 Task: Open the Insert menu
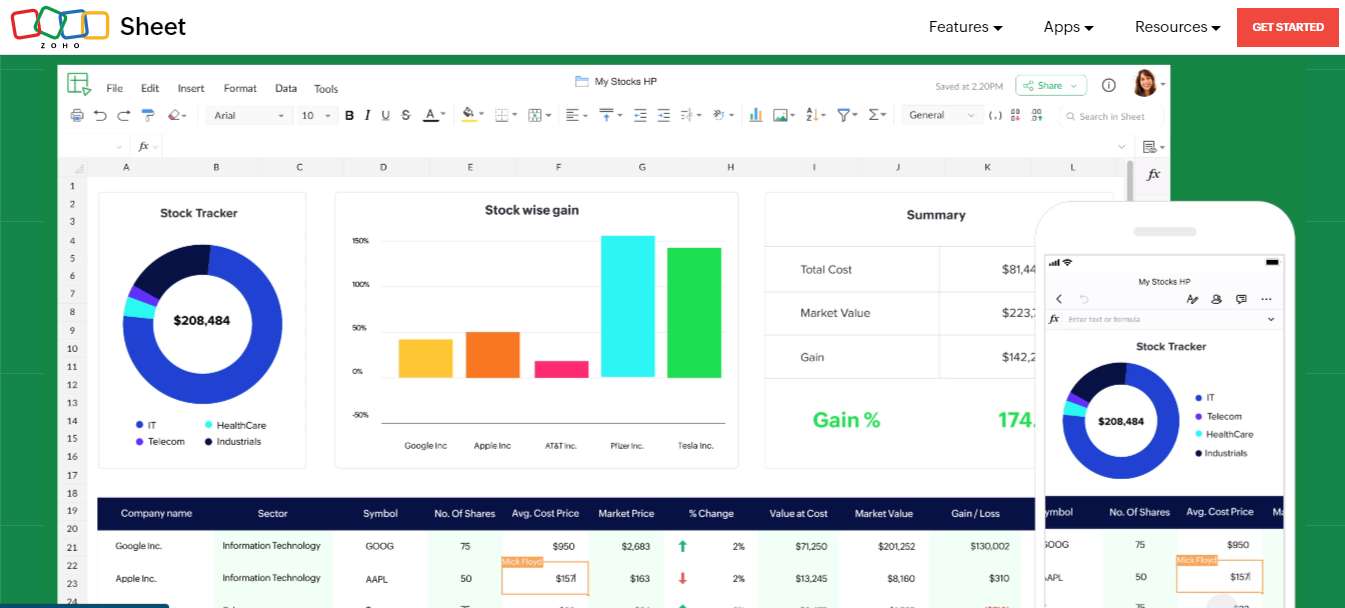tap(191, 88)
